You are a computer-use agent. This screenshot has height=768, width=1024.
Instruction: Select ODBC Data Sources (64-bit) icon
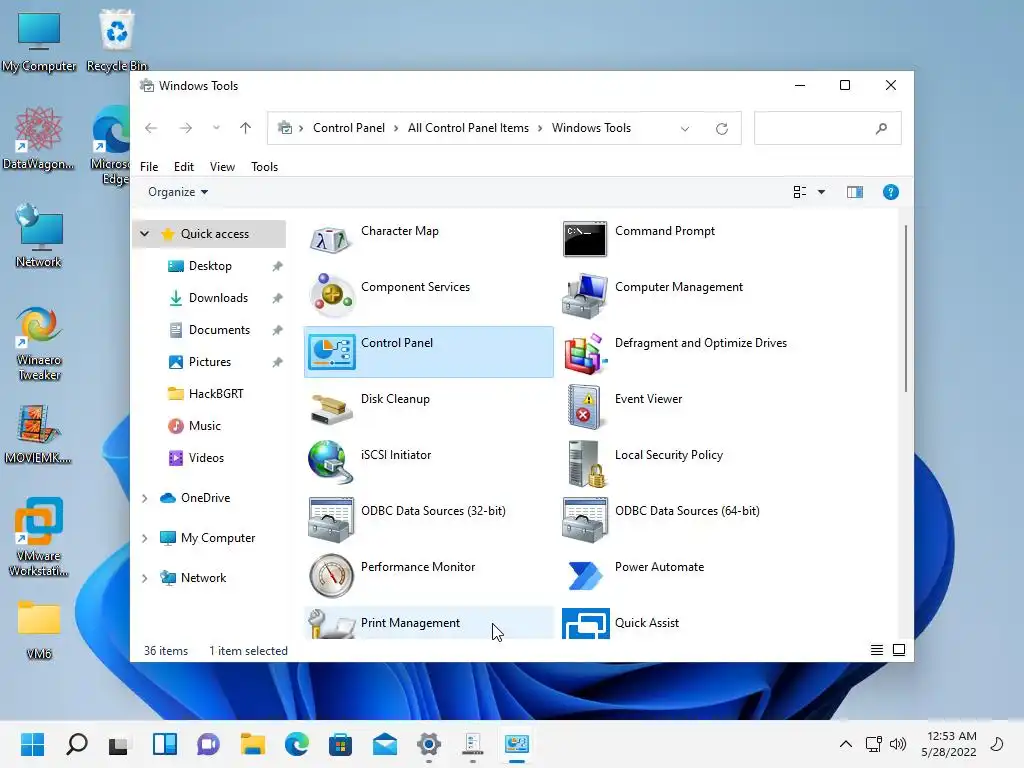tap(585, 520)
